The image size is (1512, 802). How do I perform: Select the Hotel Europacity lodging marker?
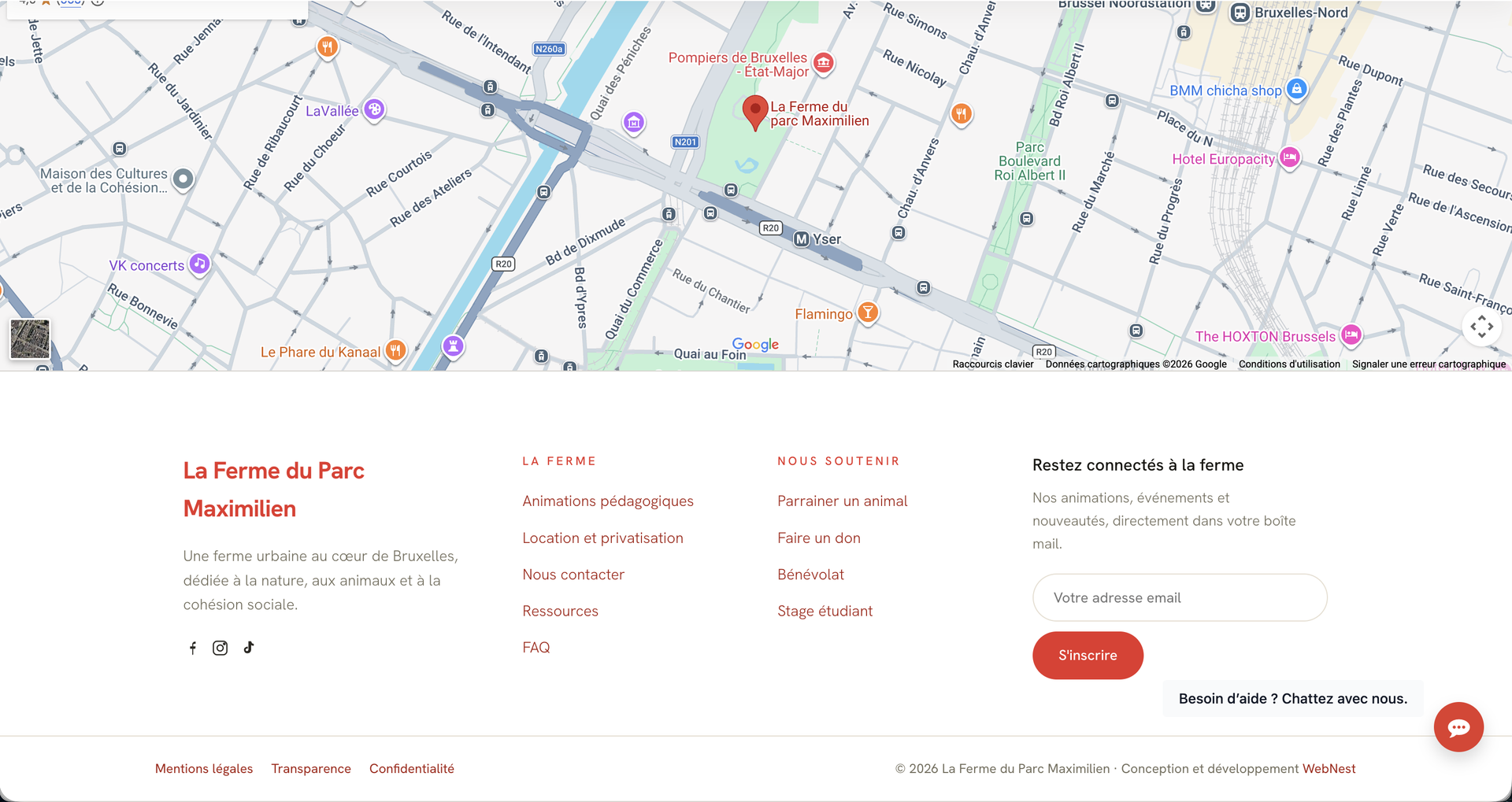pyautogui.click(x=1289, y=158)
